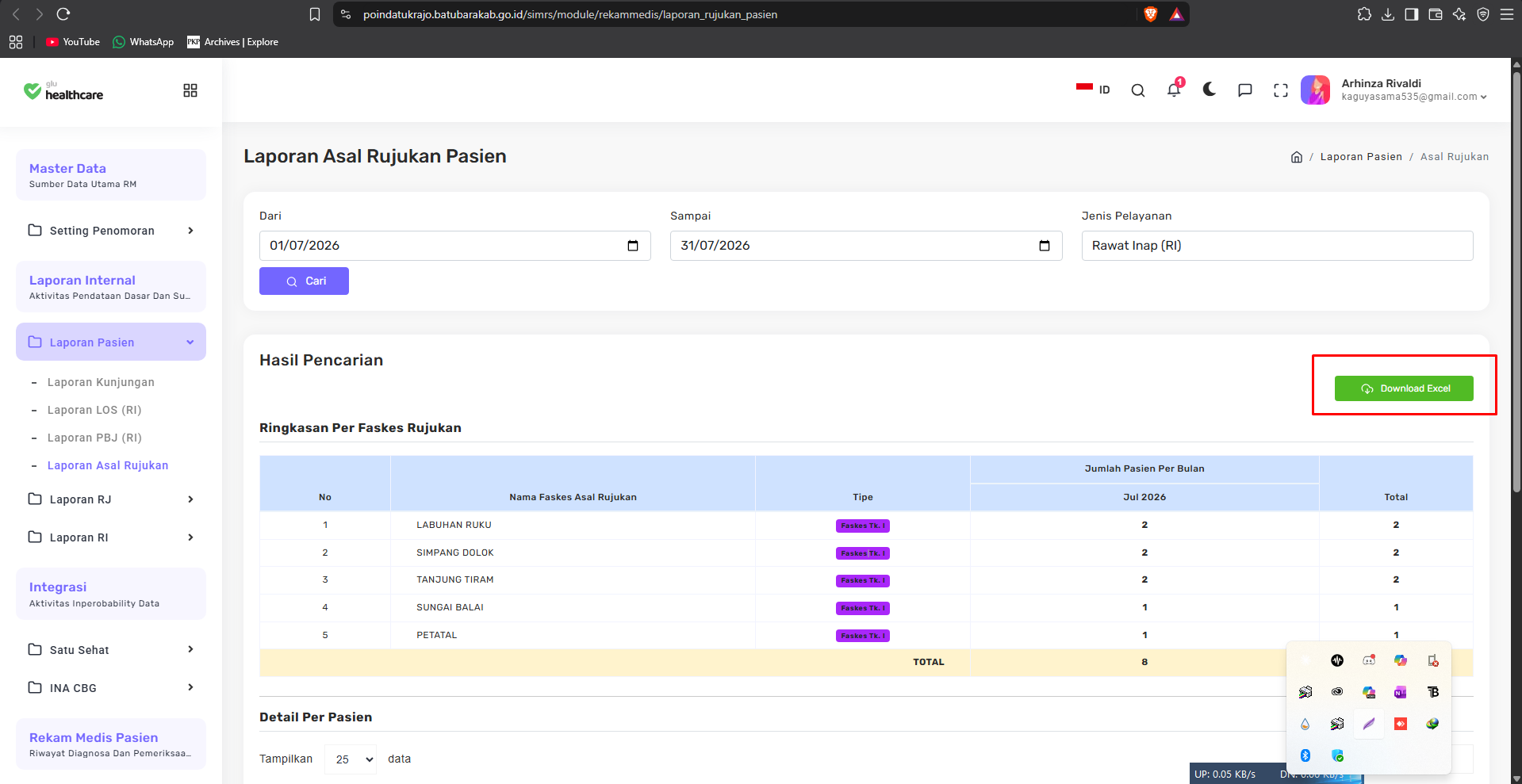Open notifications bell with badge
The height and width of the screenshot is (784, 1522).
point(1175,89)
